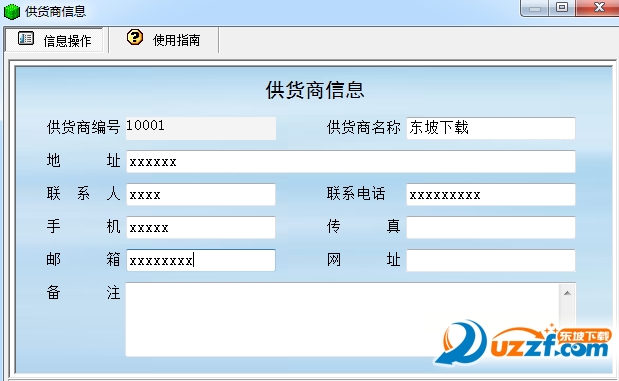Click the question mark help icon
This screenshot has height=381, width=619.
coord(135,38)
